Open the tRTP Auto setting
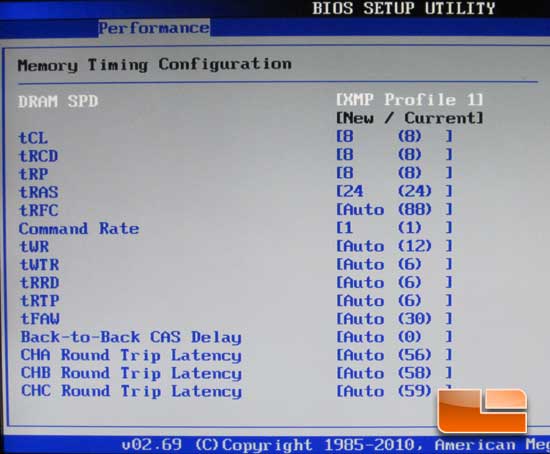 (x=394, y=301)
